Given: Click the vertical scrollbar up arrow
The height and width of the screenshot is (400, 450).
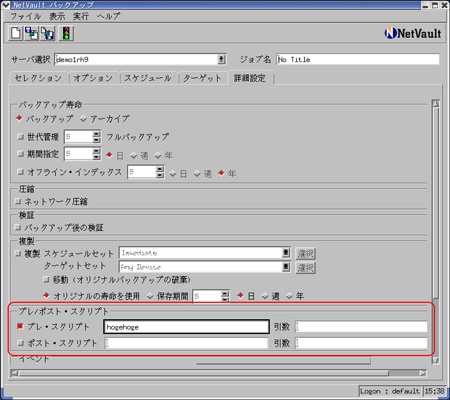Looking at the screenshot, I should 436,103.
